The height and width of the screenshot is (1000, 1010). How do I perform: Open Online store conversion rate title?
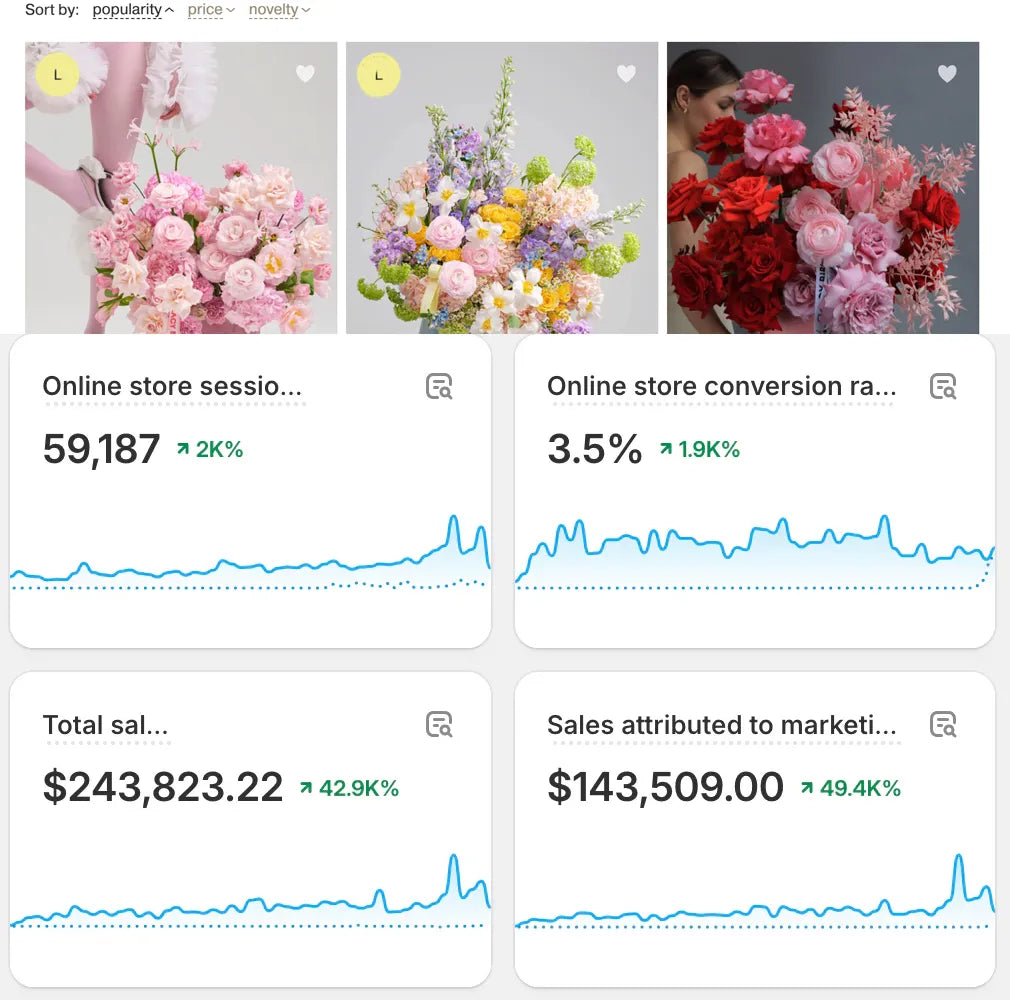tap(721, 386)
